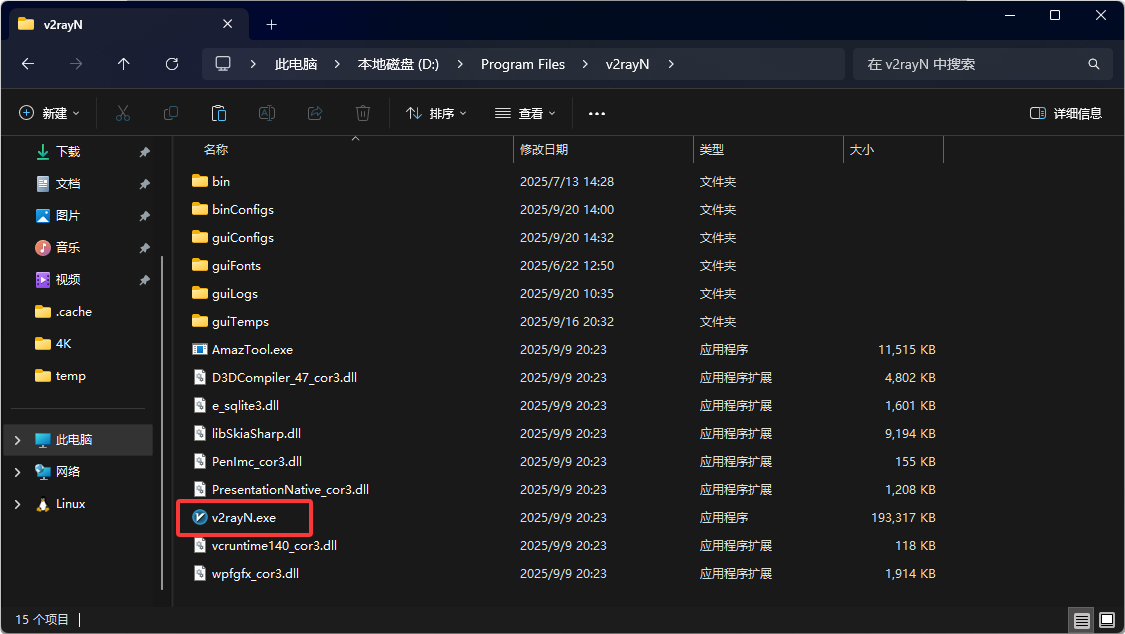Open the v2rayN.exe application file
Image resolution: width=1125 pixels, height=634 pixels.
(x=243, y=518)
